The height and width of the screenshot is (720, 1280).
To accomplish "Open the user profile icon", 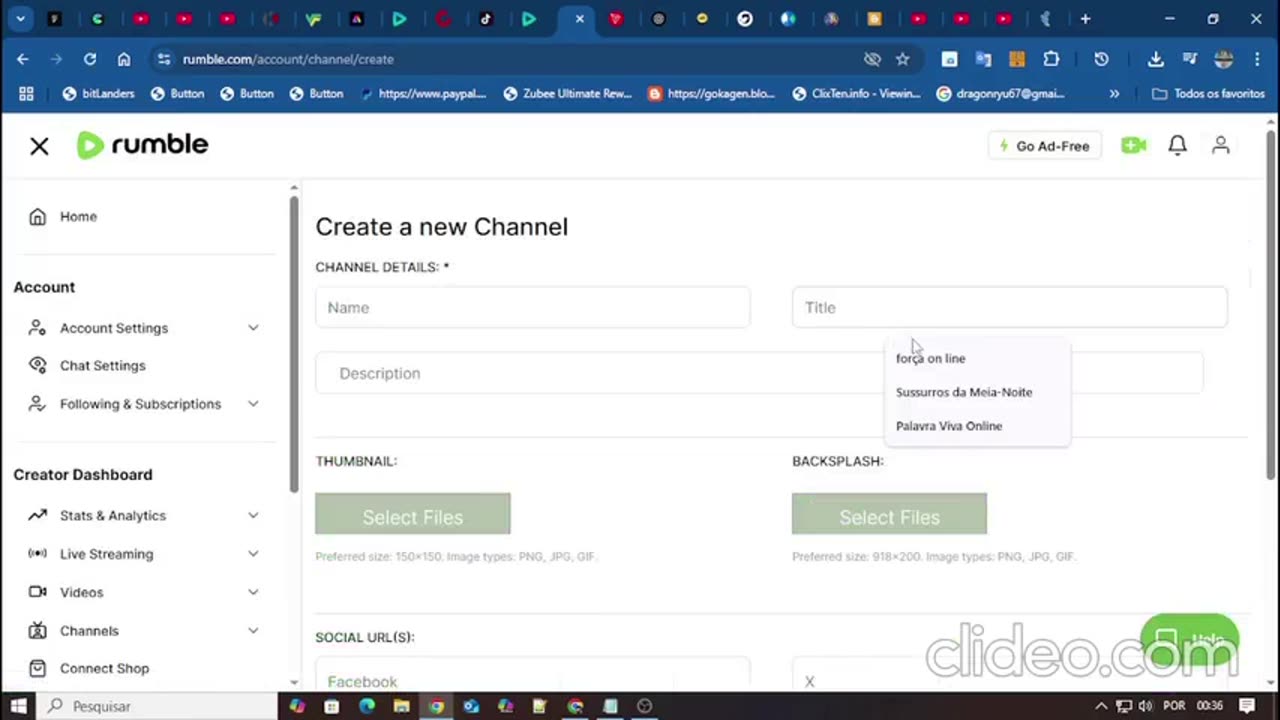I will [x=1221, y=146].
